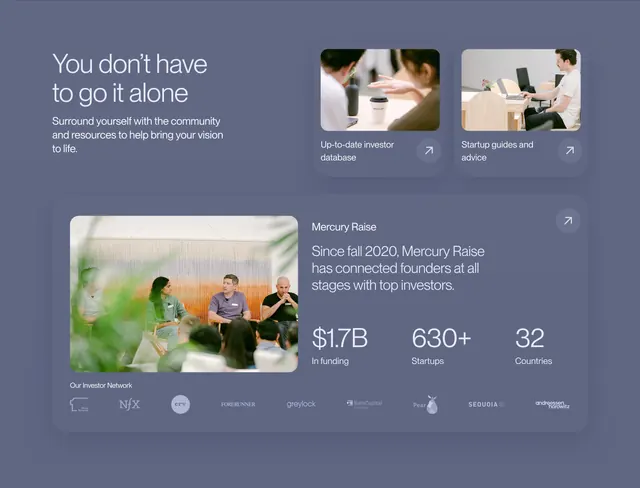Click the Bain Capital logo
Screen dimensions: 640x488
[x=364, y=404]
